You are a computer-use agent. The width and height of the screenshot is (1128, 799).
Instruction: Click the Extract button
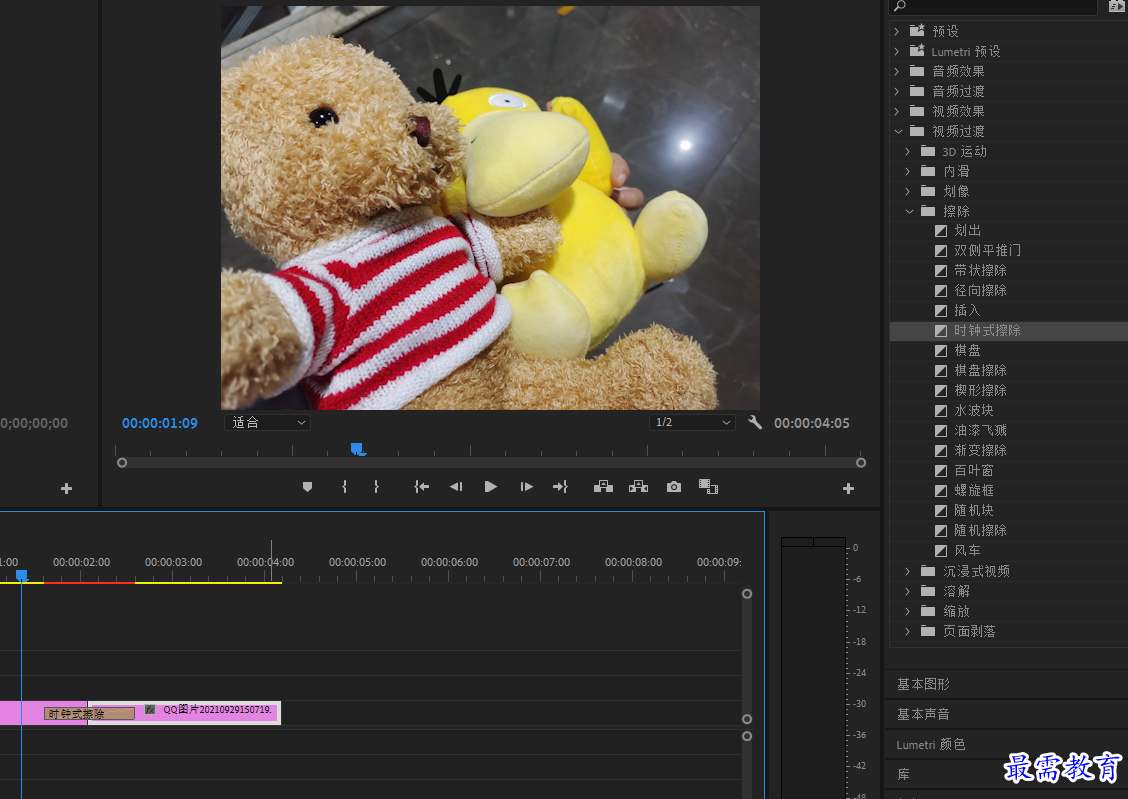[x=639, y=487]
